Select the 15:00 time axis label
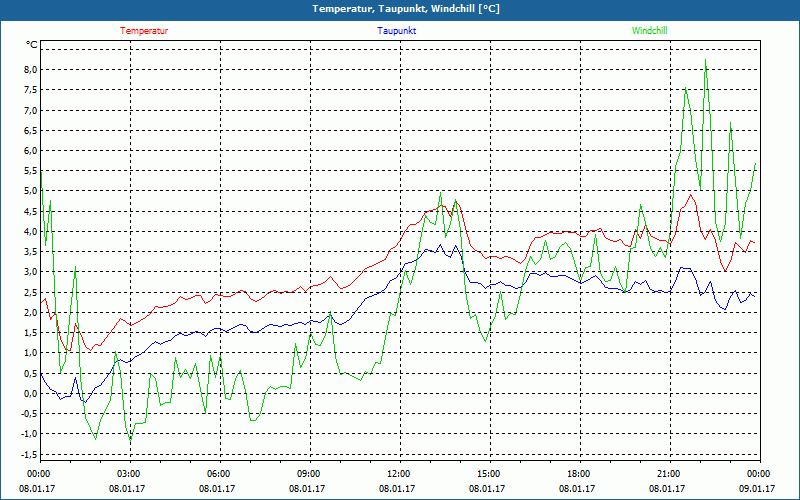Screen dimensions: 800x500 (x=490, y=474)
